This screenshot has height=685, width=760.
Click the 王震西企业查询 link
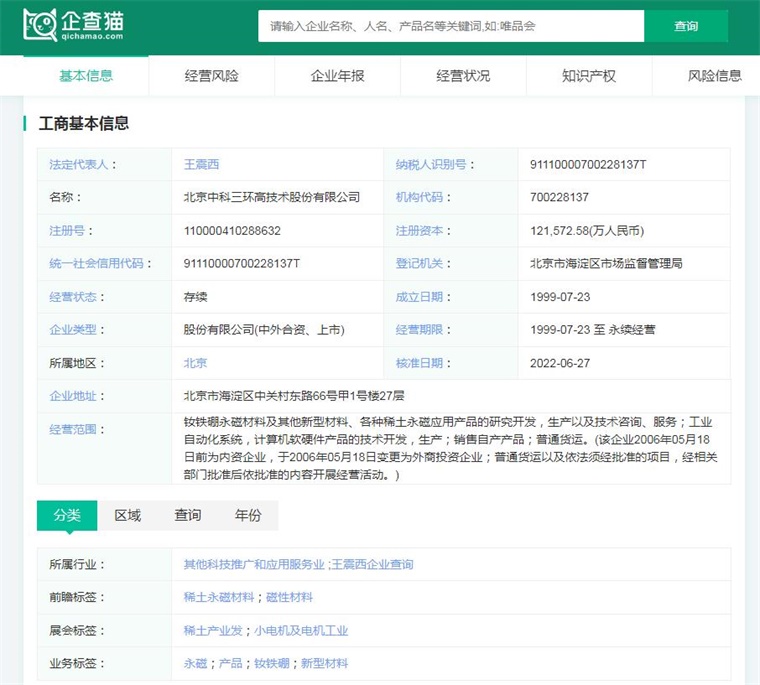(372, 564)
